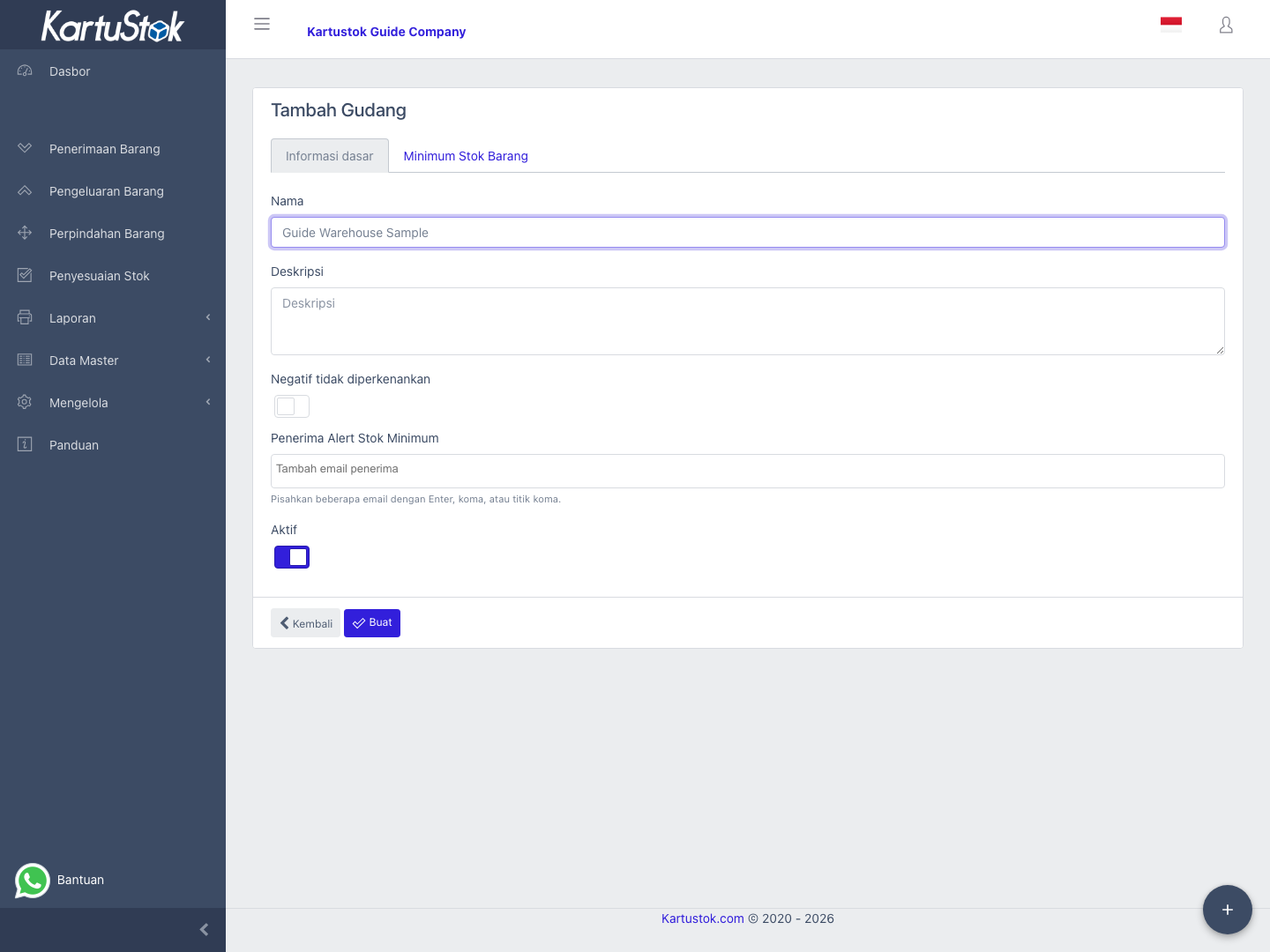Expand the Data Master submenu arrow
The width and height of the screenshot is (1270, 952).
click(208, 360)
